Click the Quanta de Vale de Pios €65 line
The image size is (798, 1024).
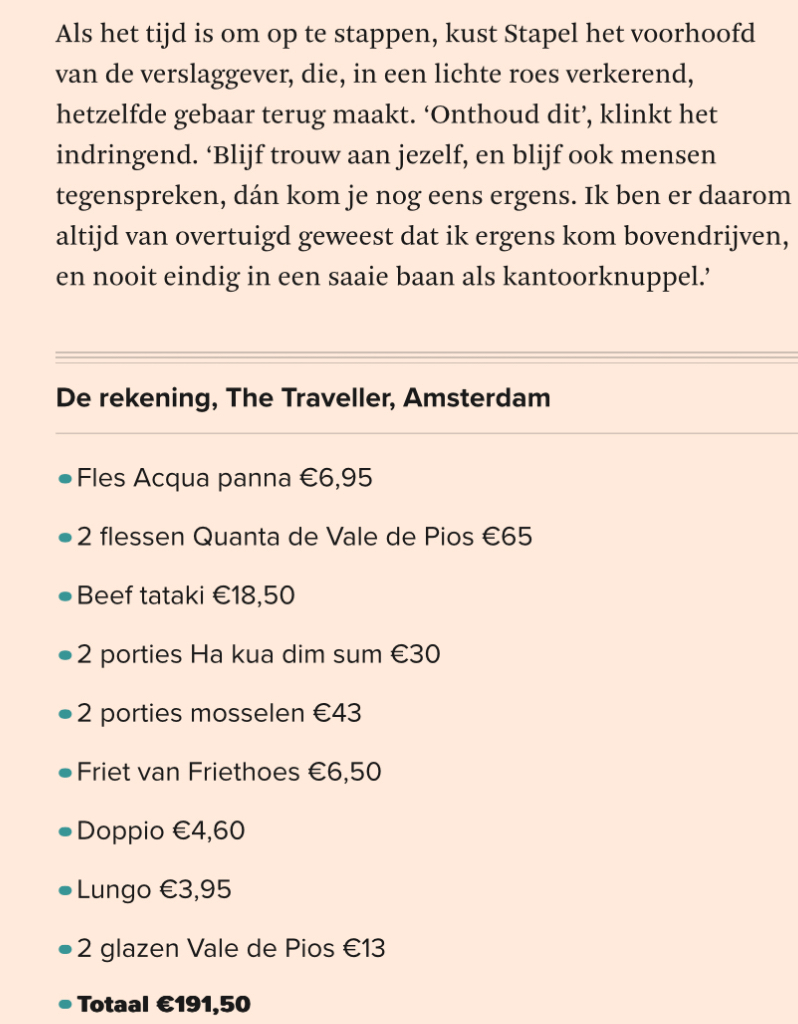(x=304, y=538)
